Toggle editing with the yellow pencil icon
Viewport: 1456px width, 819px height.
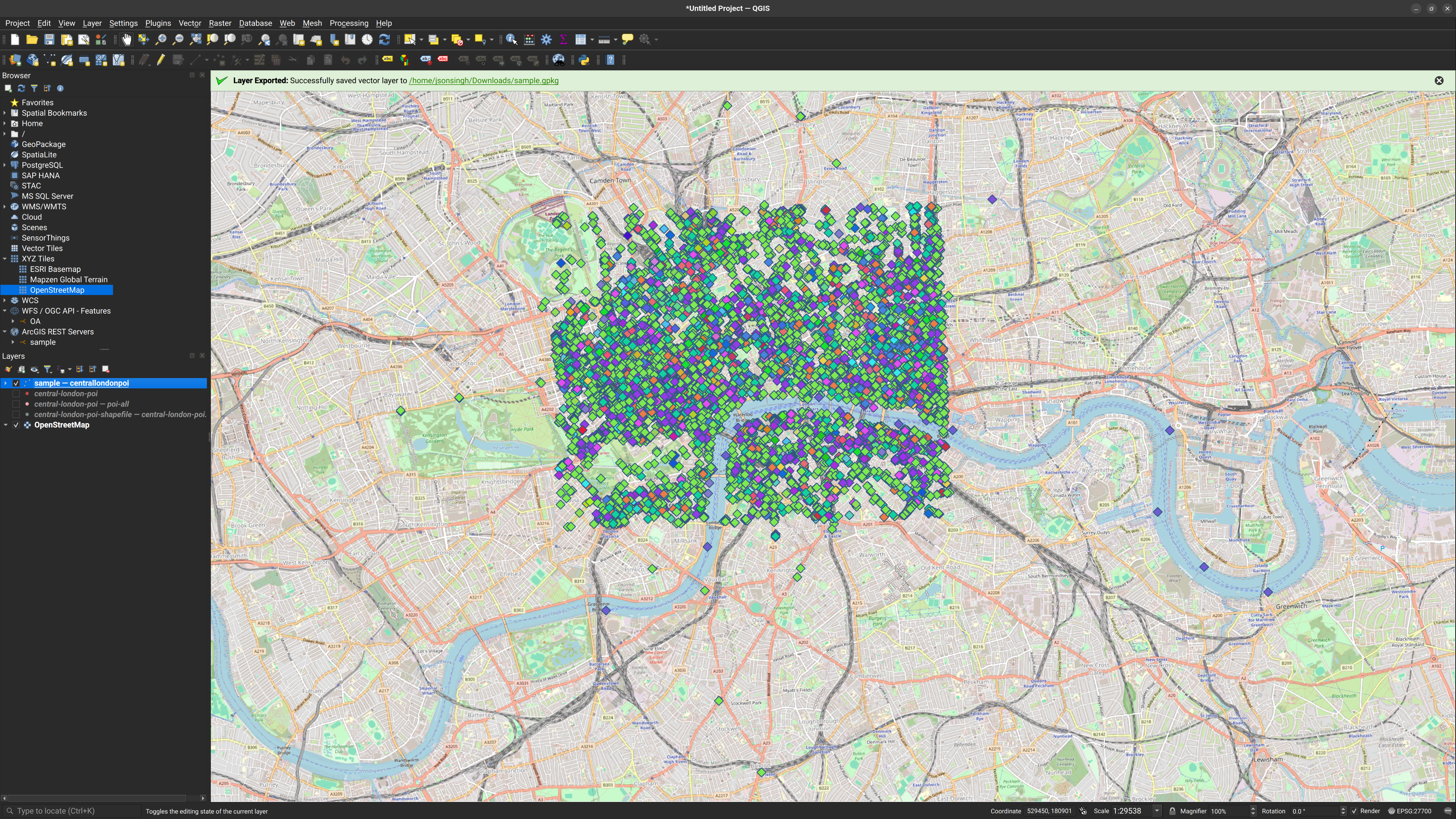pyautogui.click(x=160, y=60)
